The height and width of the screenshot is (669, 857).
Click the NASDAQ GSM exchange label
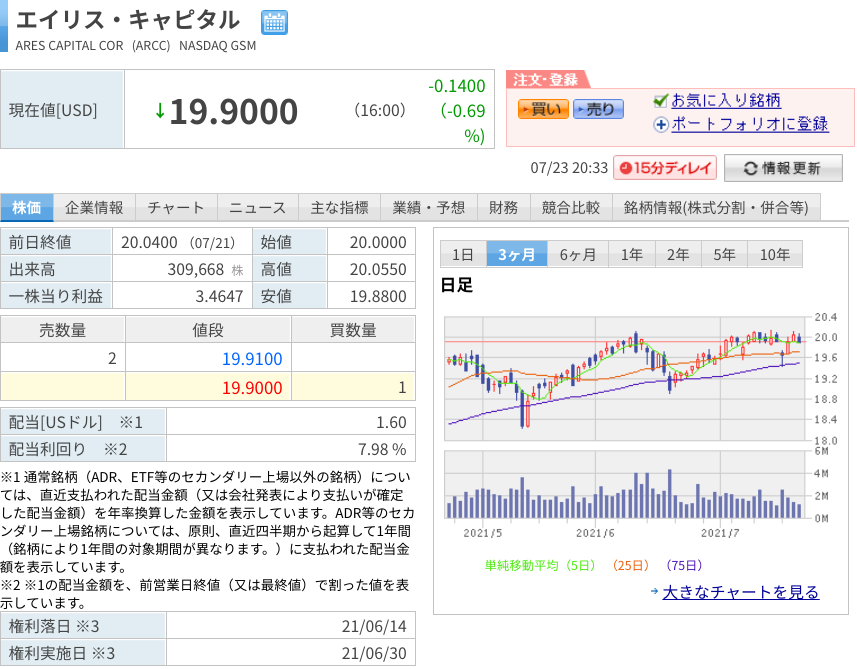(218, 45)
